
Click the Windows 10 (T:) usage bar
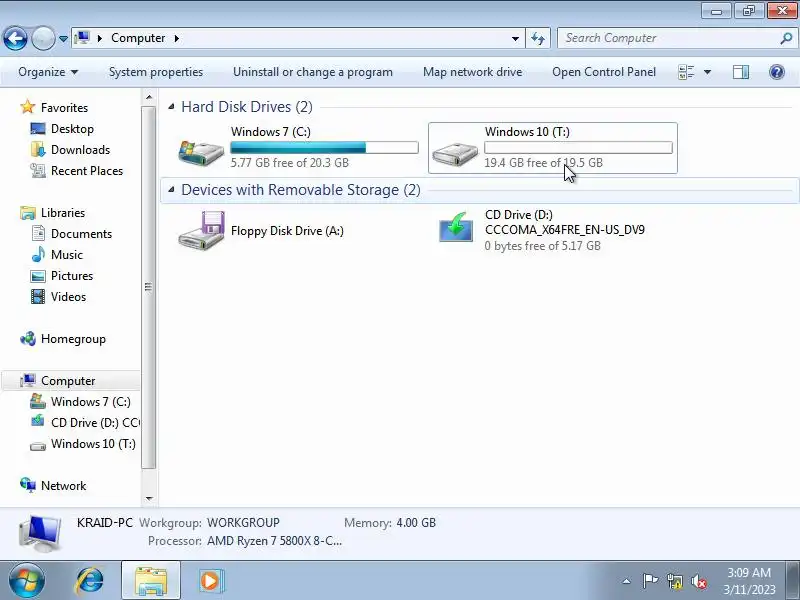[578, 147]
